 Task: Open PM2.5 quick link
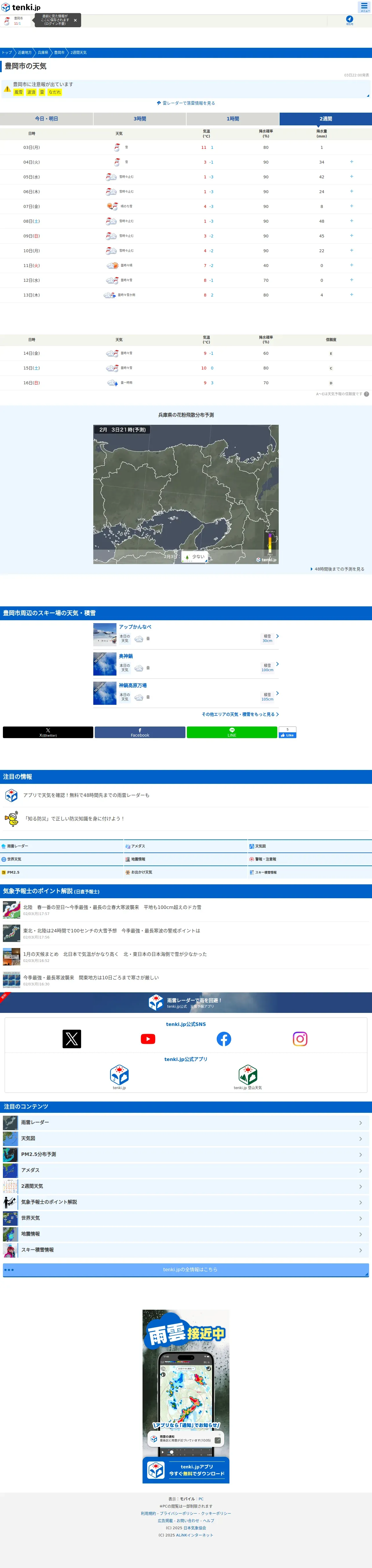pos(61,872)
